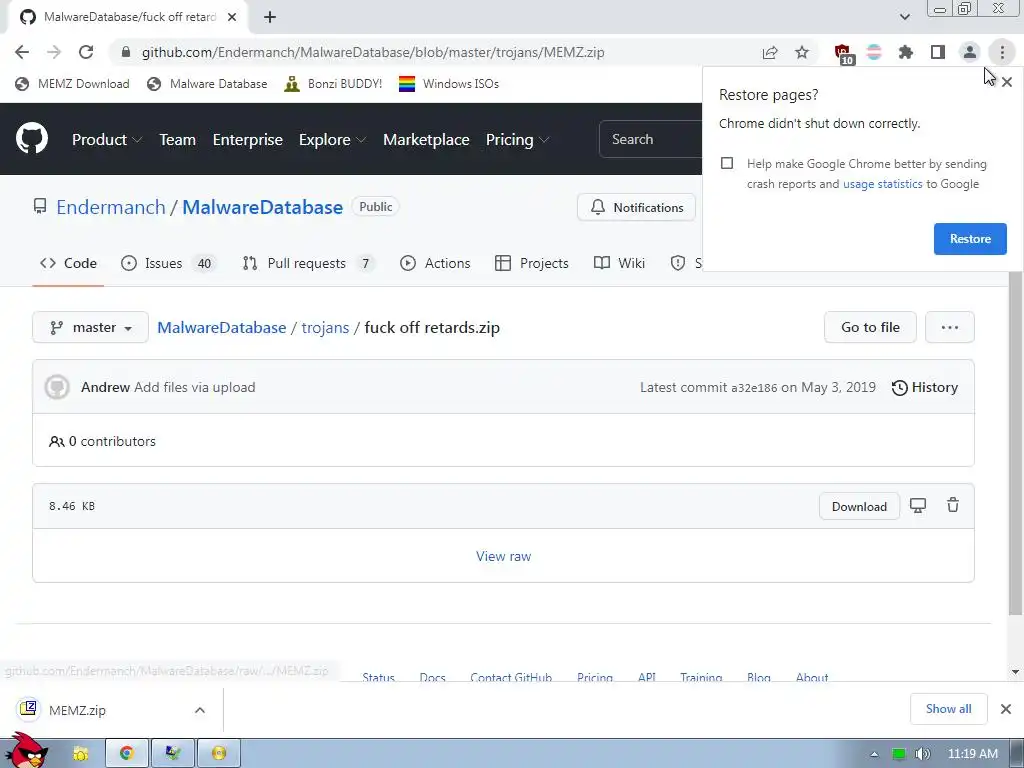
Task: Open commit a32e186 link
Action: [754, 388]
